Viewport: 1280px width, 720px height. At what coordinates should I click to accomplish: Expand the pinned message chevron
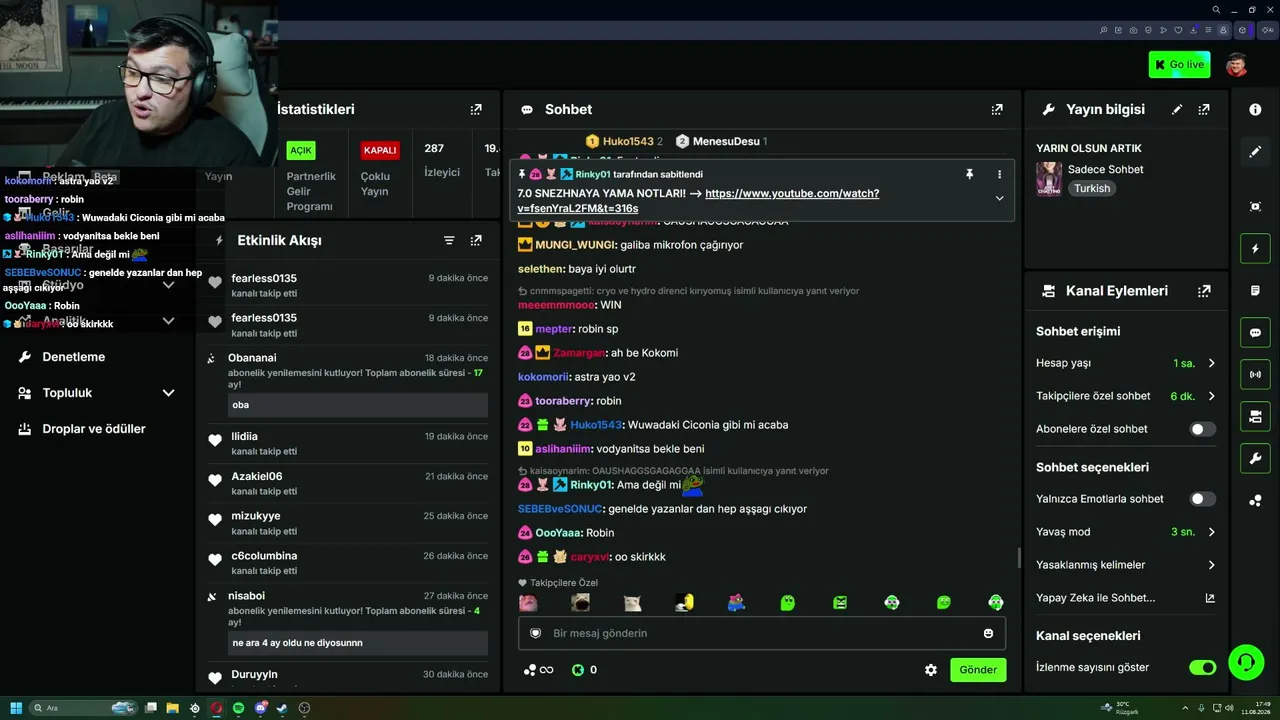[x=999, y=198]
